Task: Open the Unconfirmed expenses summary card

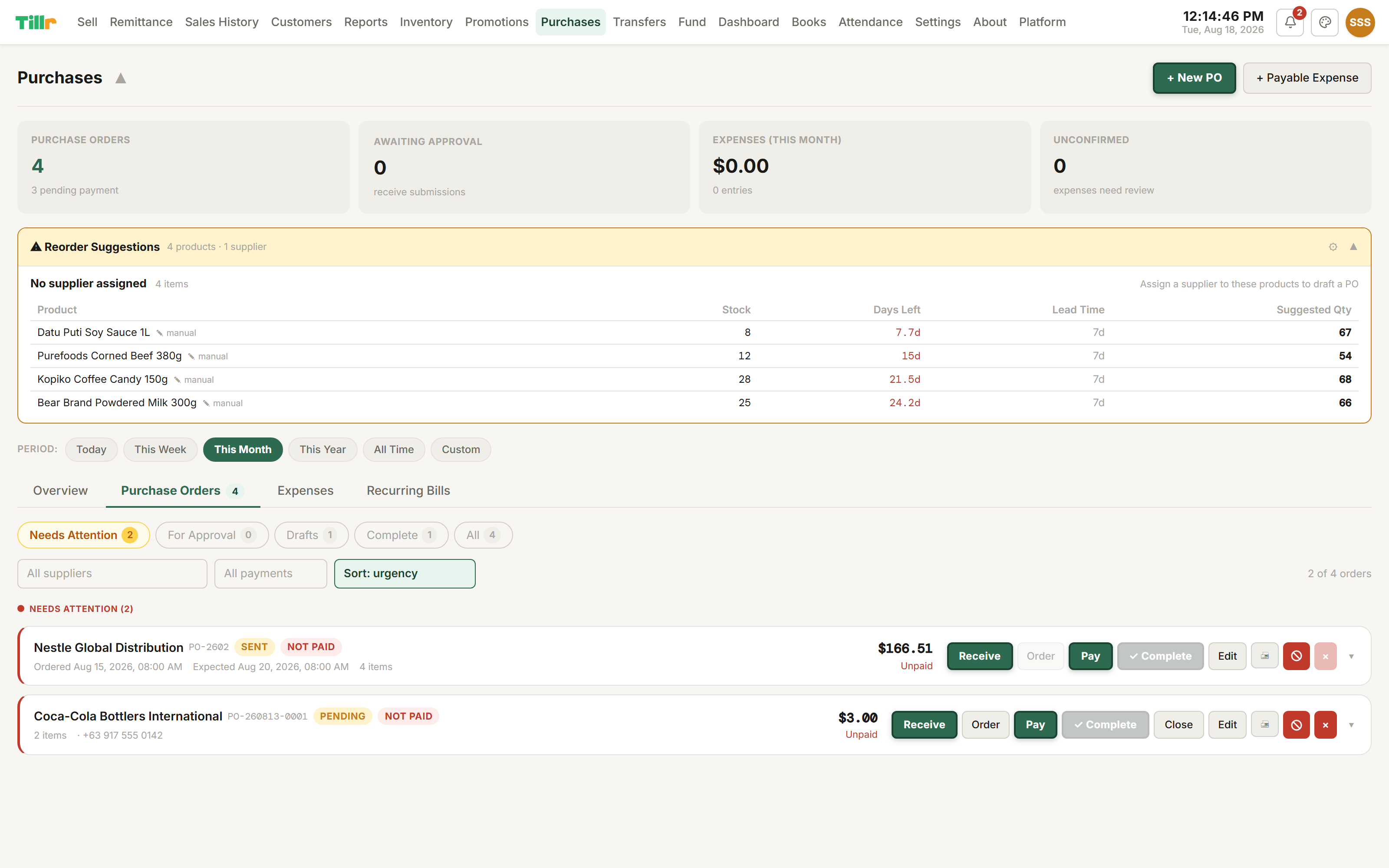Action: pyautogui.click(x=1205, y=167)
